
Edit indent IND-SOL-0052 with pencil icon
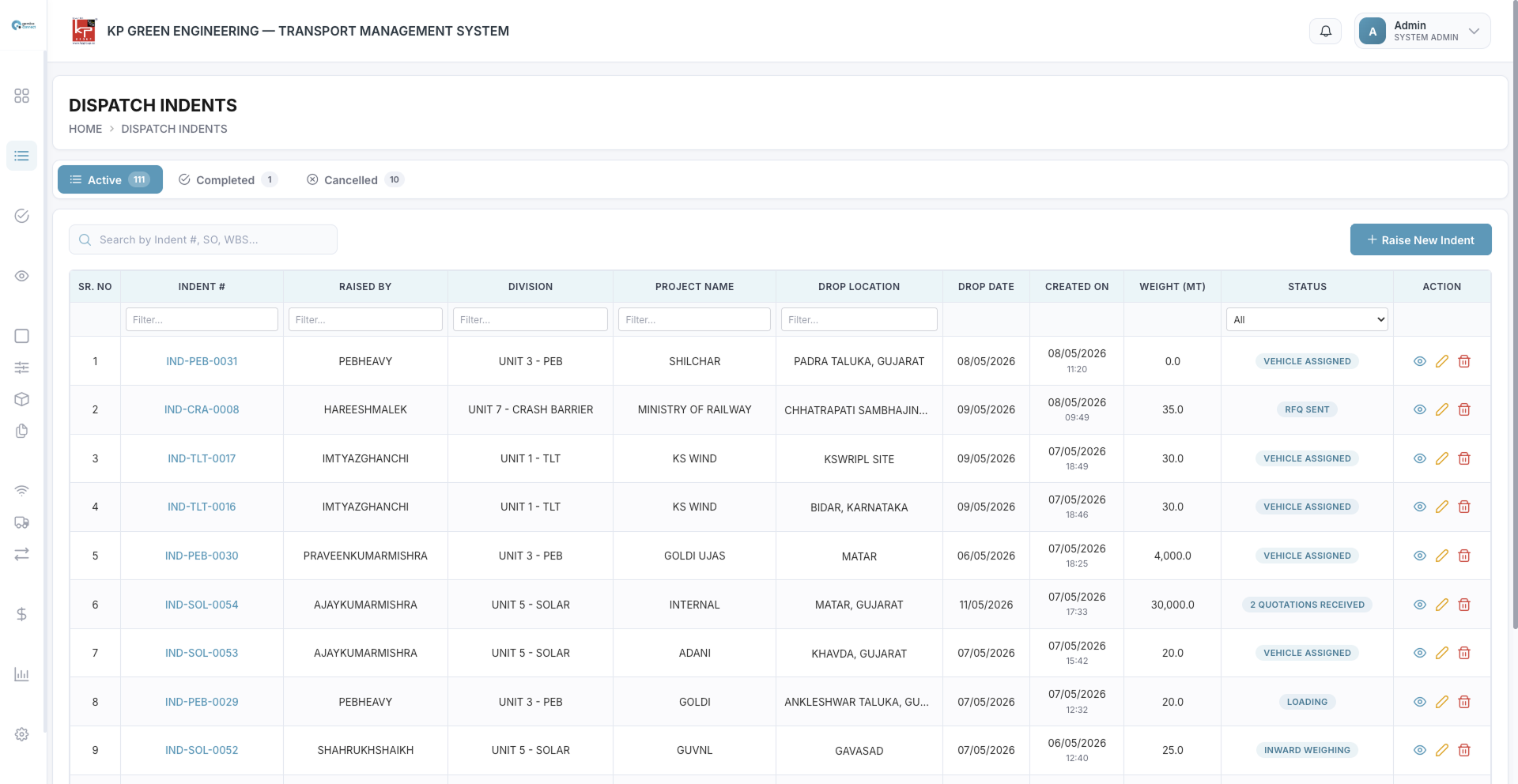point(1442,750)
